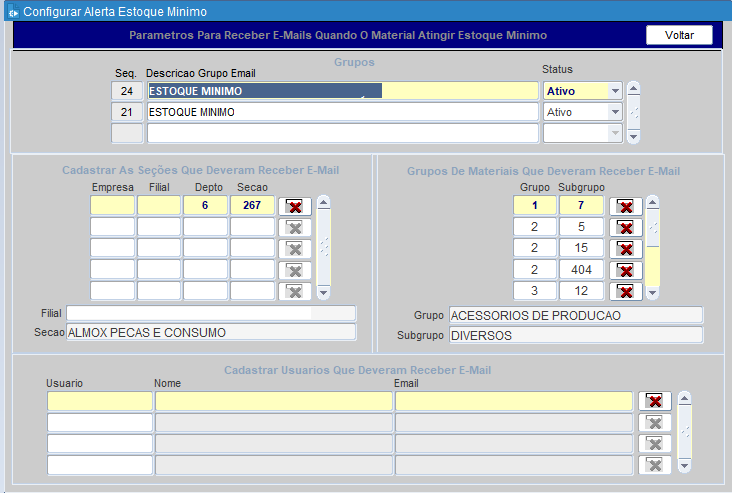
Task: Click Filial field in first section row
Action: point(159,205)
